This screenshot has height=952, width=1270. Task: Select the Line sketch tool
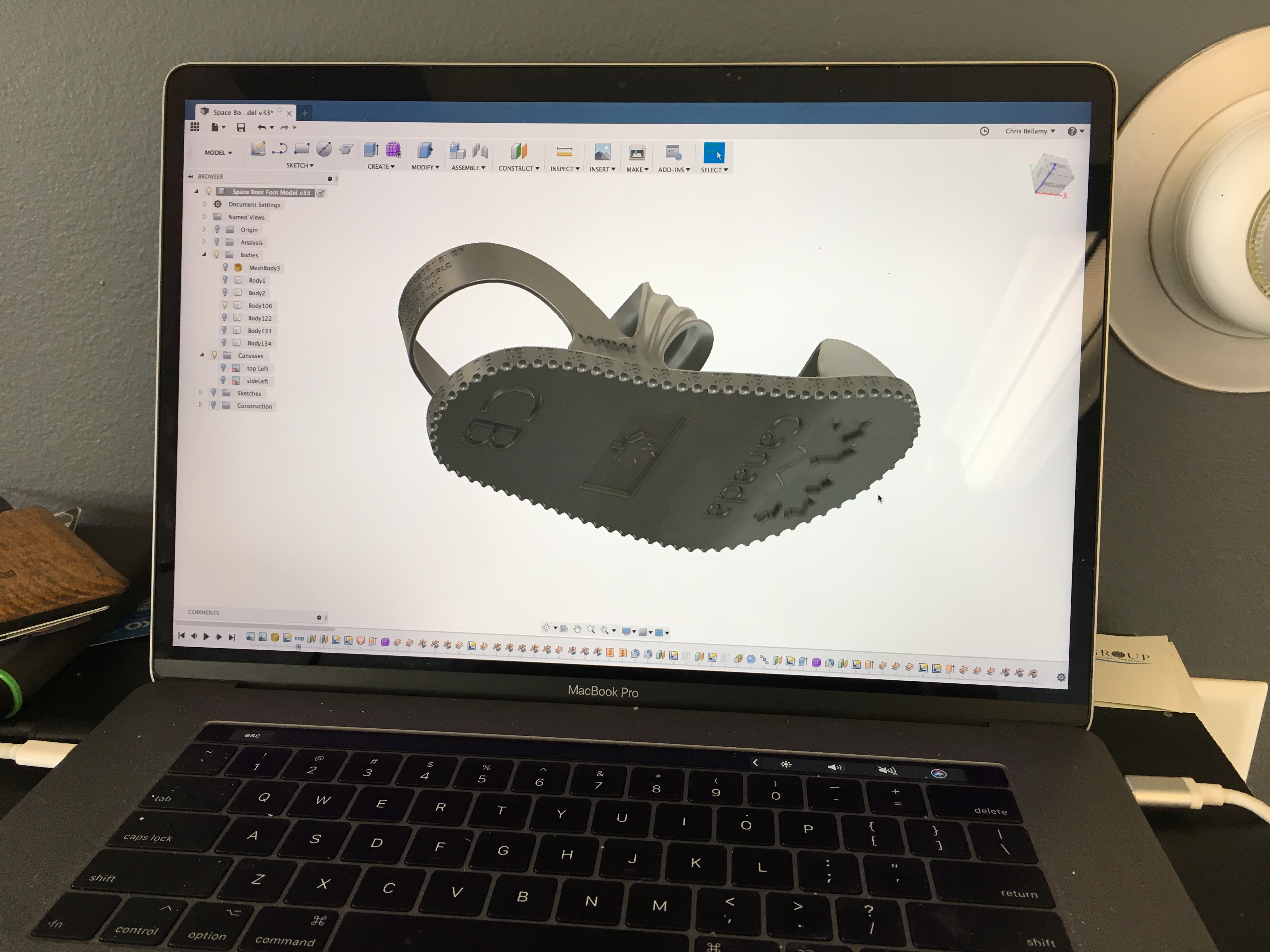(280, 149)
